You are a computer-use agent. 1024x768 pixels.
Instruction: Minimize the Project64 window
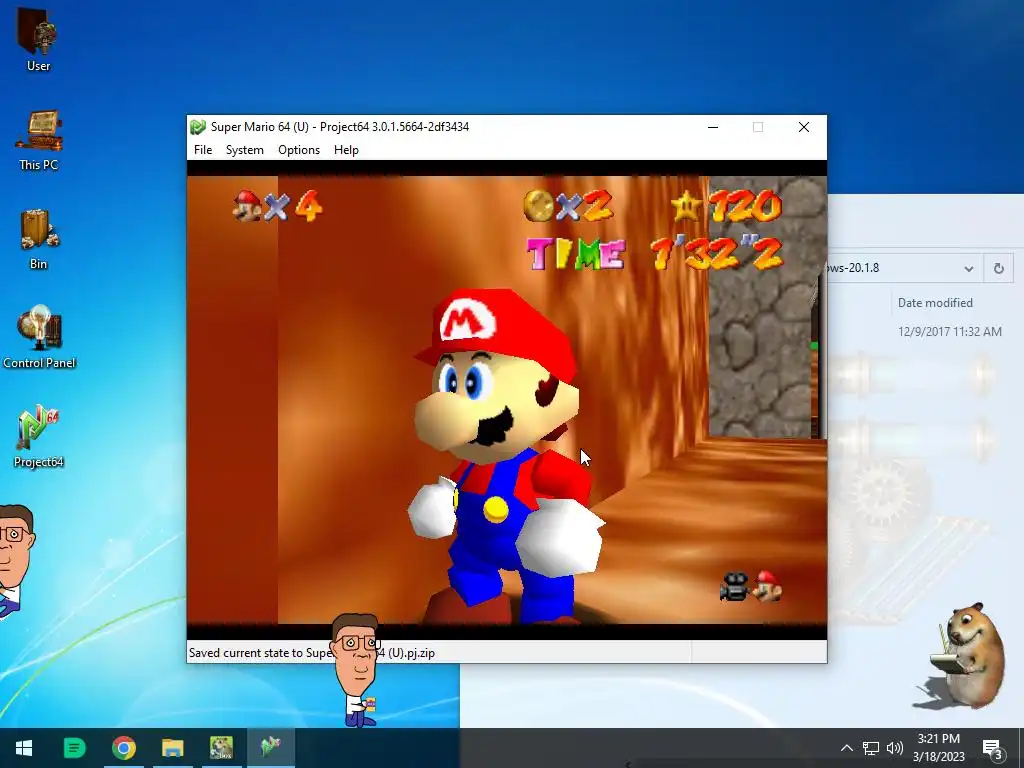[713, 127]
